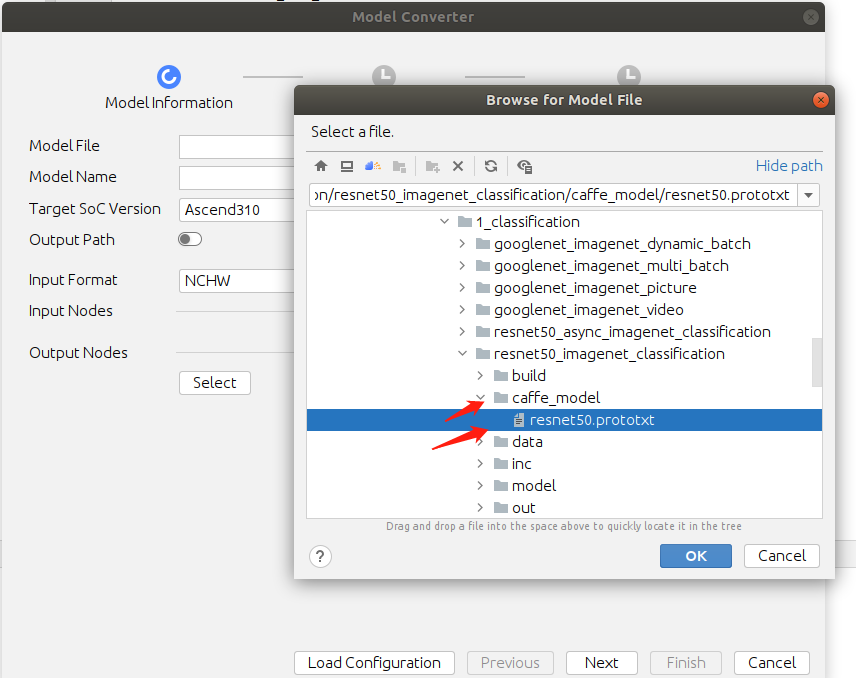This screenshot has width=856, height=678.
Task: Expand the inc folder
Action: [480, 464]
